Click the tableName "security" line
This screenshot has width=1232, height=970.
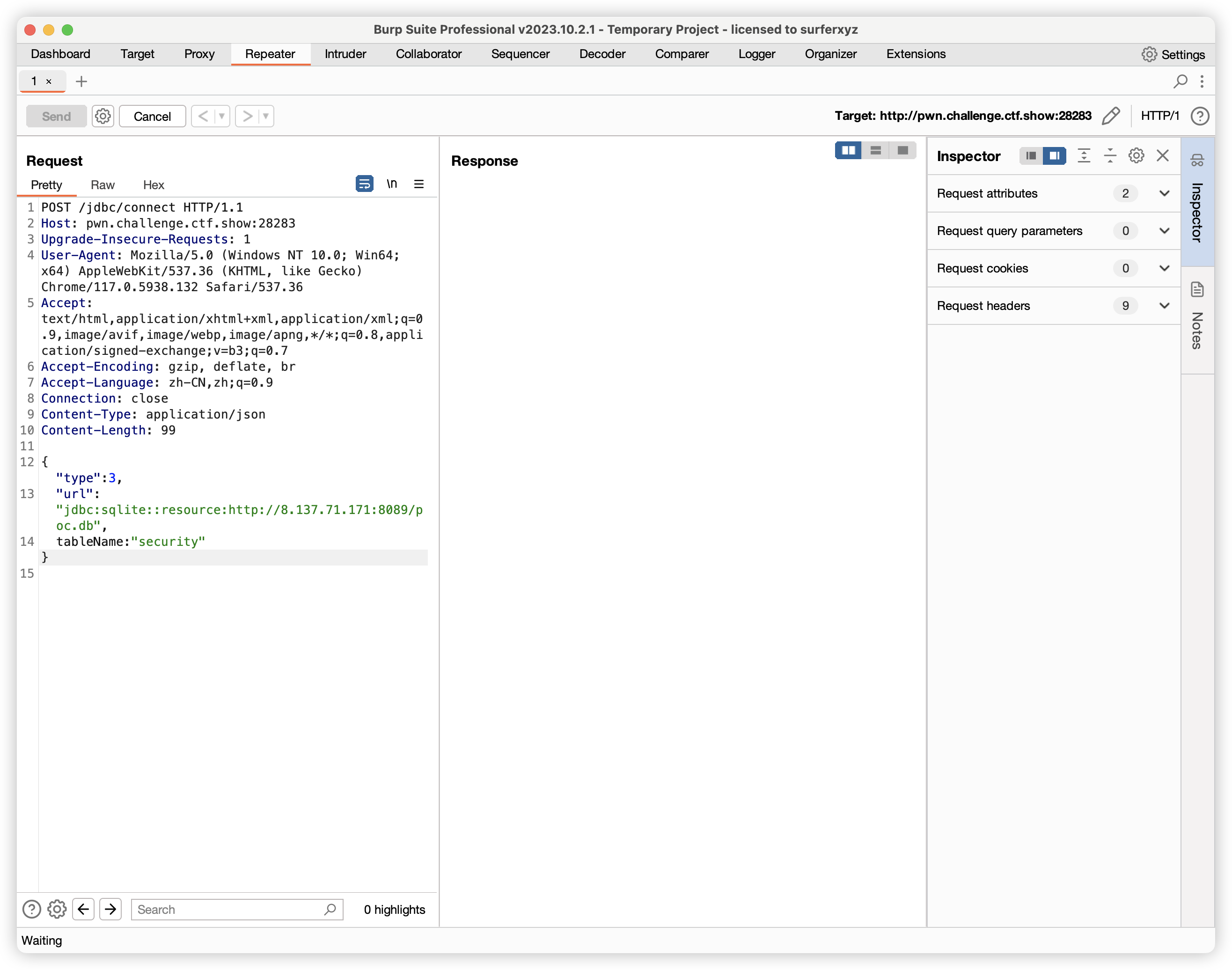point(131,541)
